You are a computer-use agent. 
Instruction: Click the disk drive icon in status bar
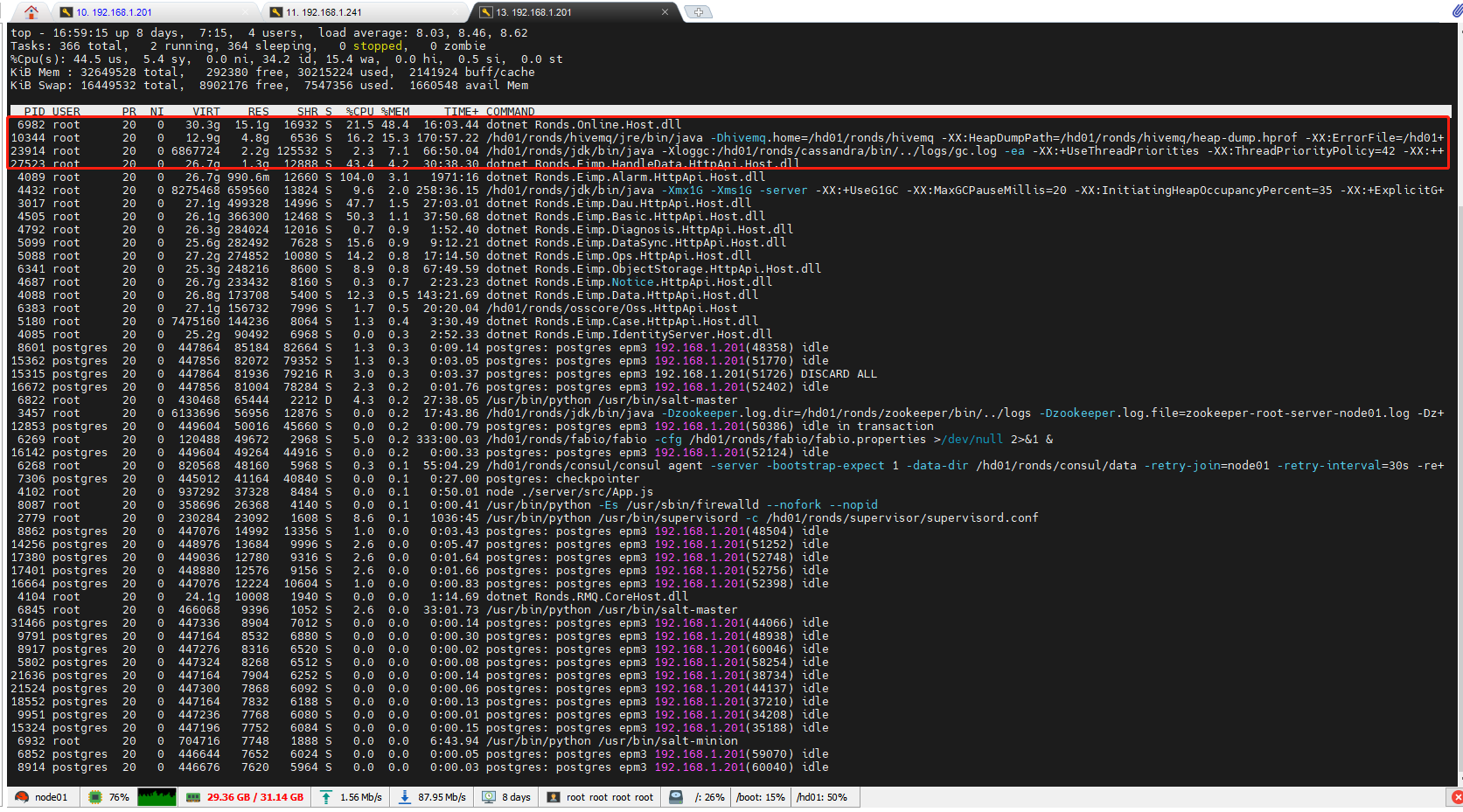(676, 797)
